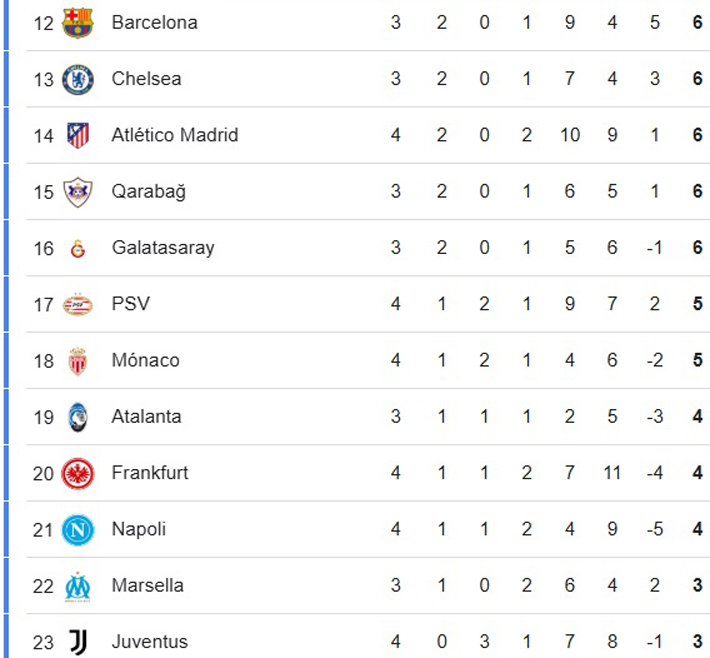This screenshot has height=658, width=710.
Task: Click the Napoli club crest icon
Action: (78, 529)
